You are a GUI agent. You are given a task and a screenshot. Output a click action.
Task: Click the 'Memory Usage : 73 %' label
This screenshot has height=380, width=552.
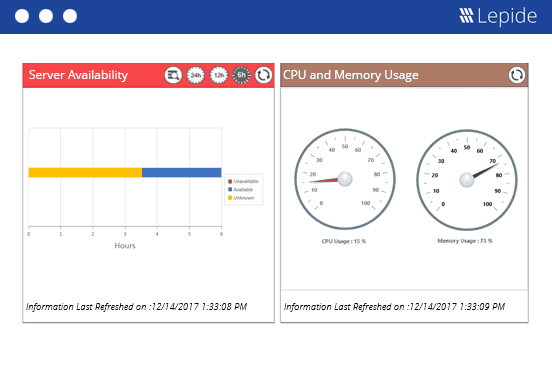click(x=465, y=241)
